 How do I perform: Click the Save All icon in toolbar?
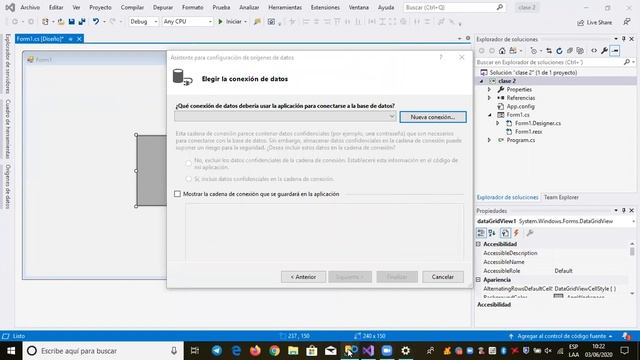tap(82, 22)
